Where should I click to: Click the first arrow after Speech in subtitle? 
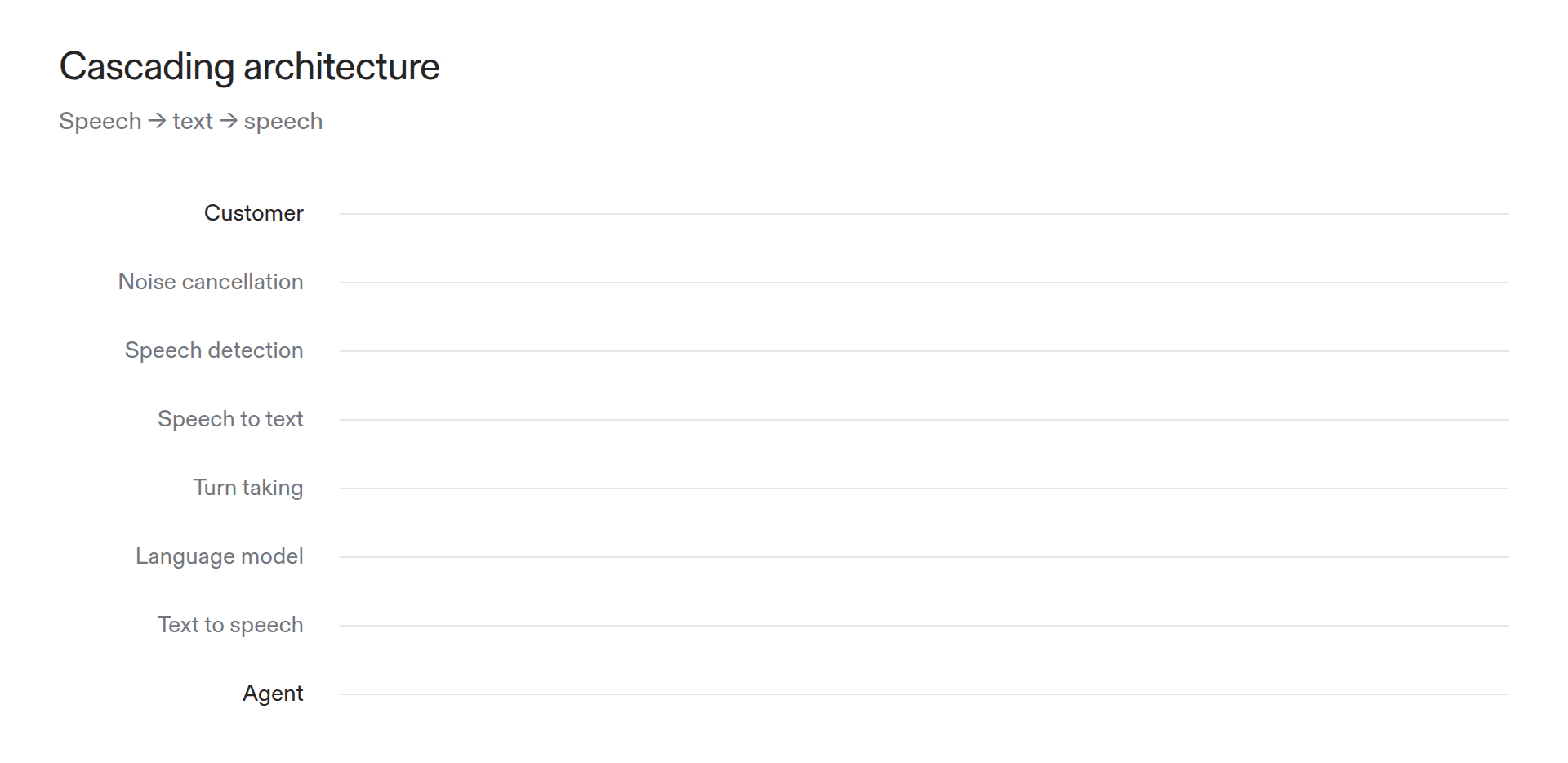(157, 121)
